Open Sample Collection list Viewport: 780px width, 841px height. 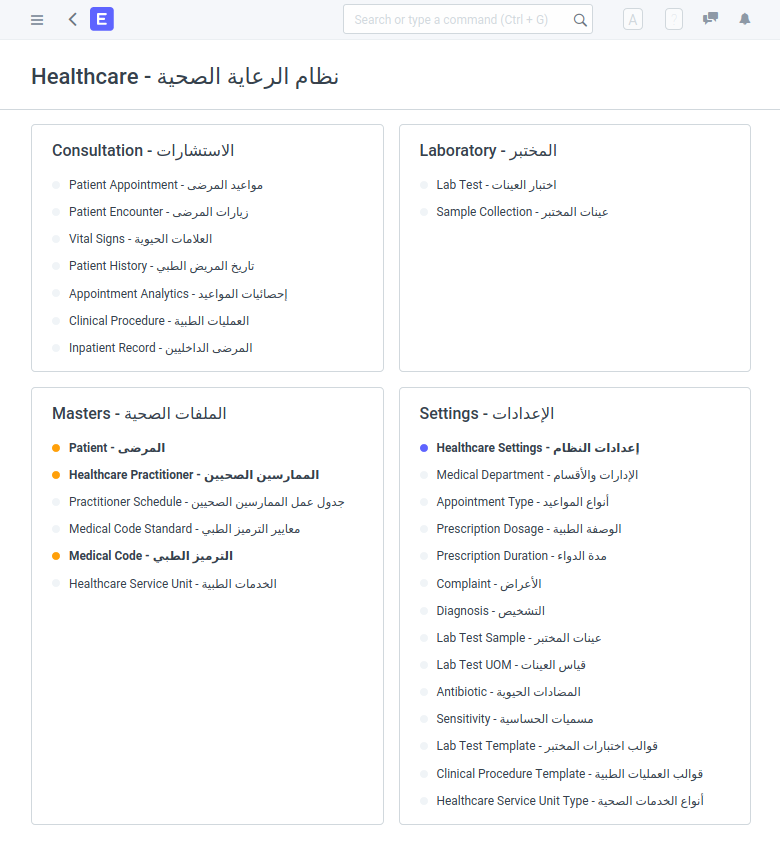[x=523, y=212]
